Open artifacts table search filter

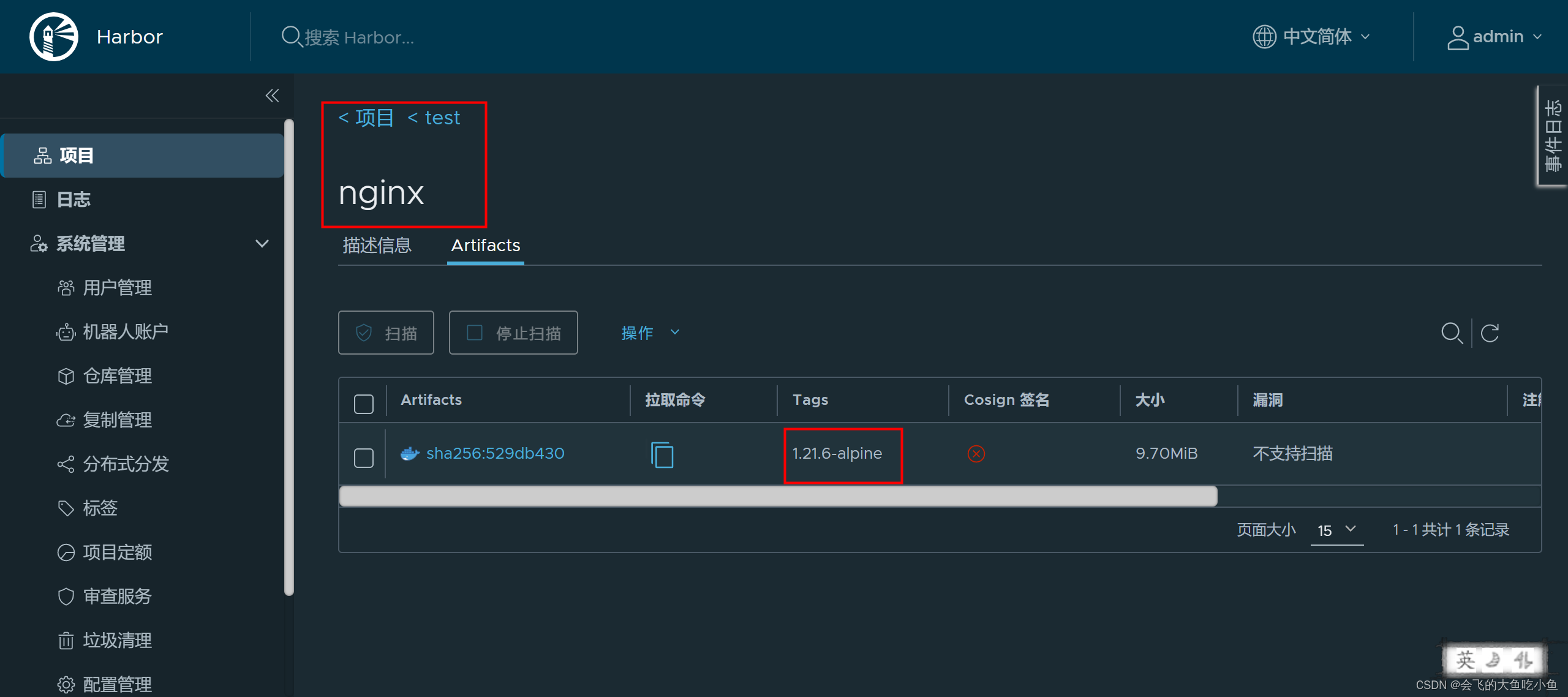point(1452,333)
